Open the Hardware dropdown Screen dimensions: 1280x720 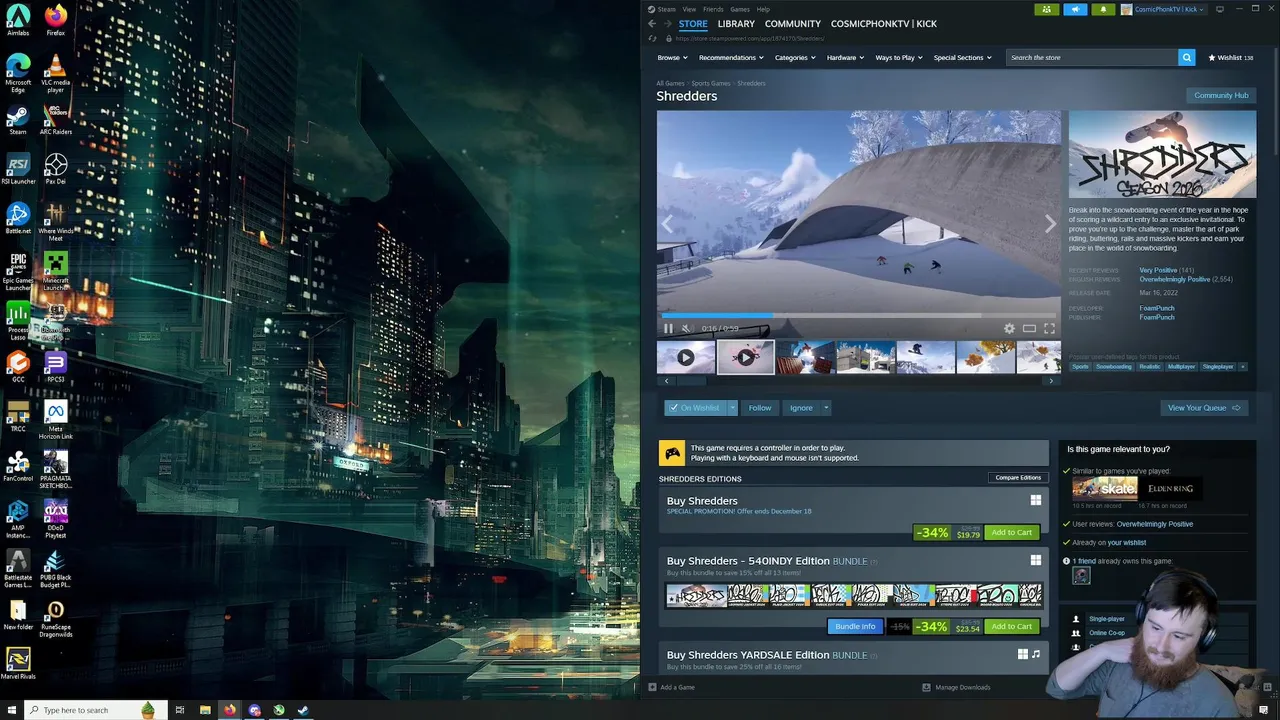pos(845,57)
